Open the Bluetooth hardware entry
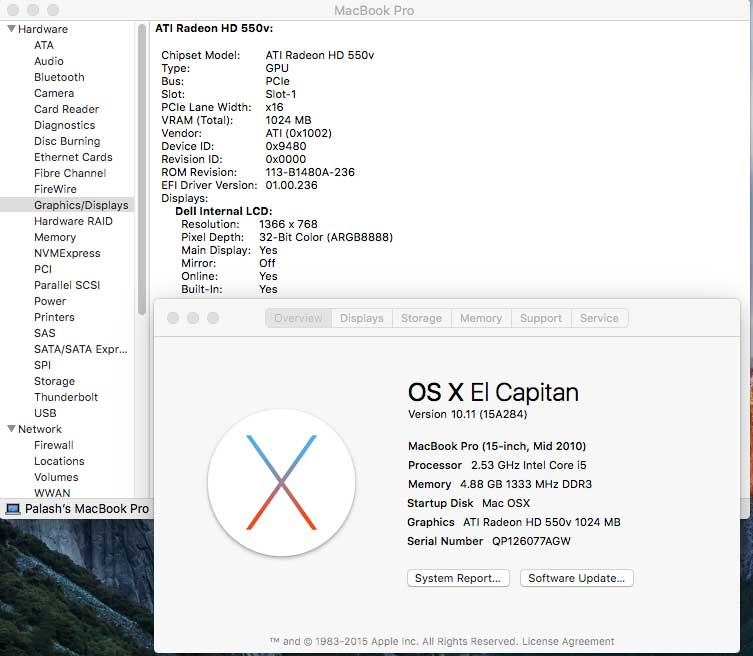This screenshot has width=753, height=656. click(x=59, y=77)
